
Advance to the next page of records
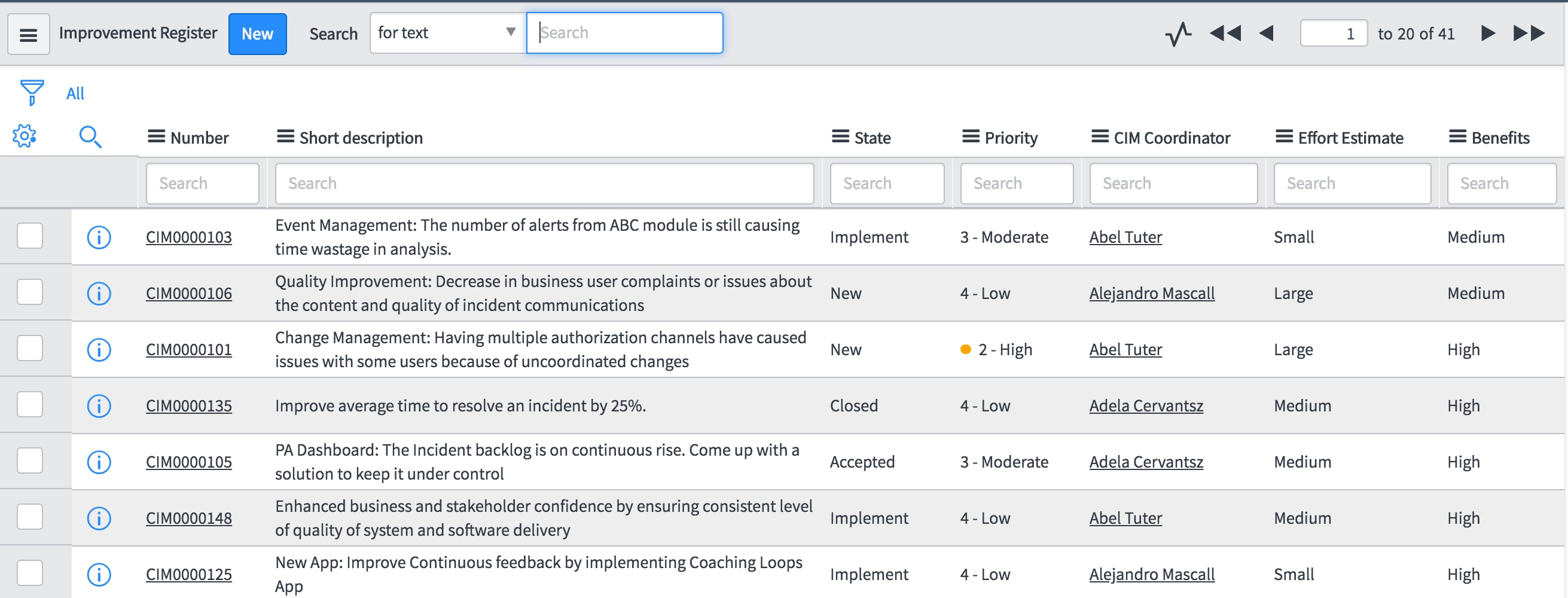coord(1488,33)
